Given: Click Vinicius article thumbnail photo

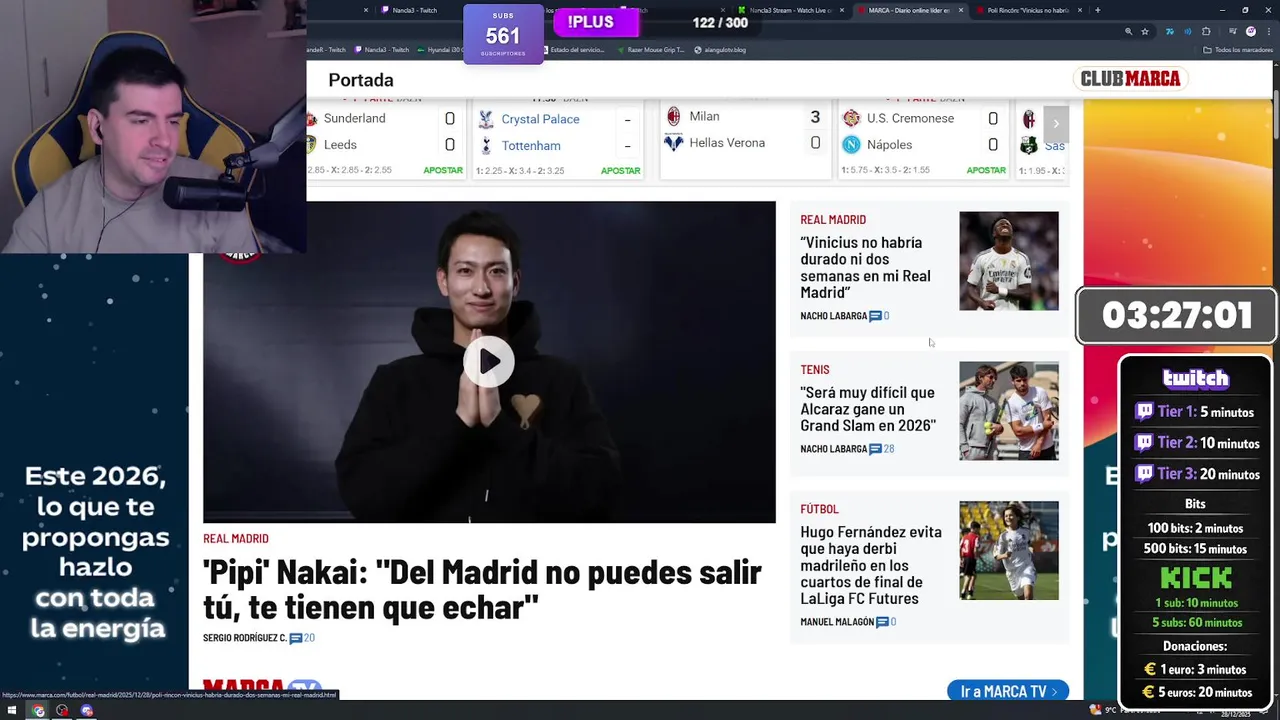Looking at the screenshot, I should 1009,261.
